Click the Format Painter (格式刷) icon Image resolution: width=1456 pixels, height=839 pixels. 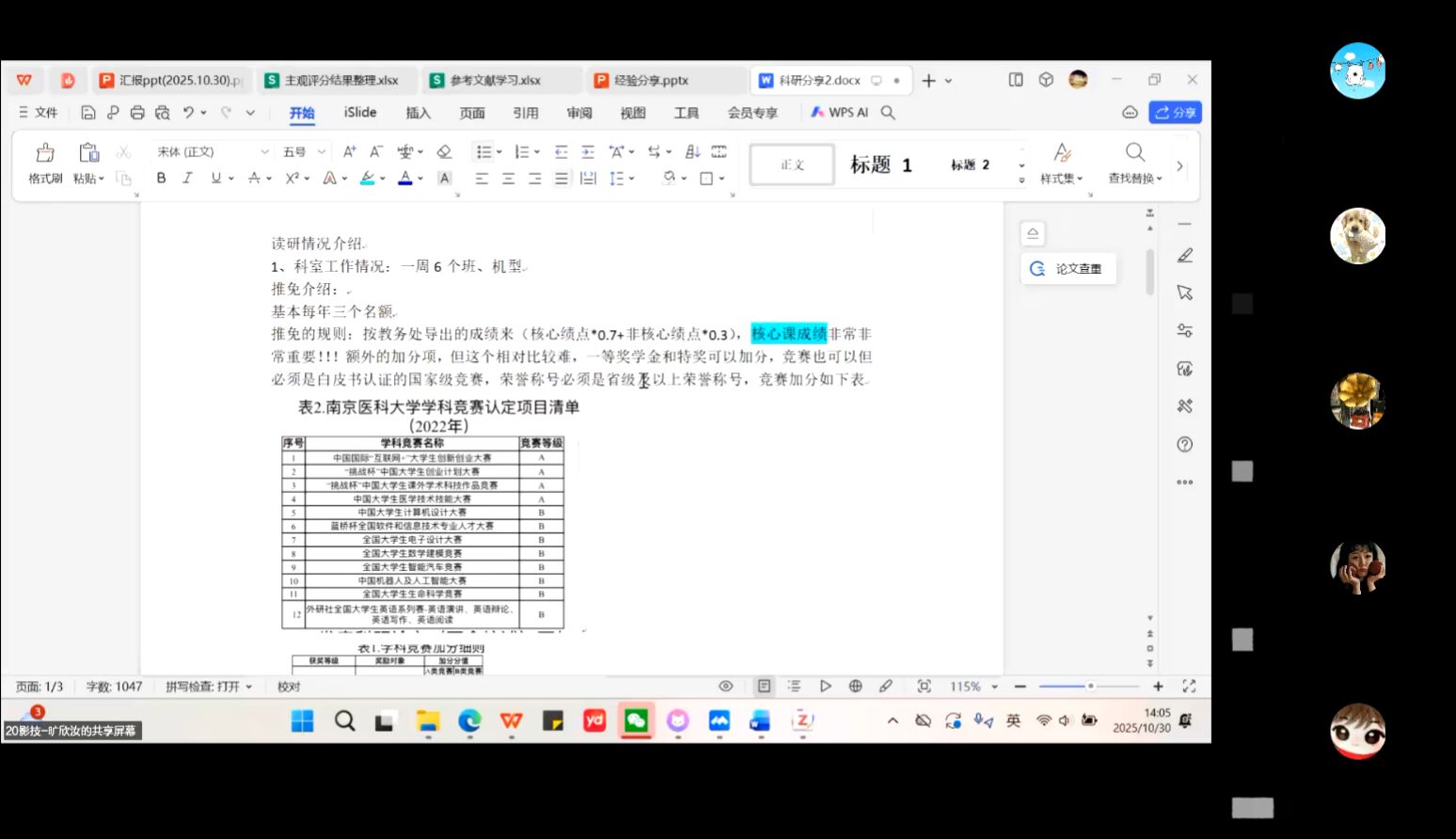click(x=44, y=163)
